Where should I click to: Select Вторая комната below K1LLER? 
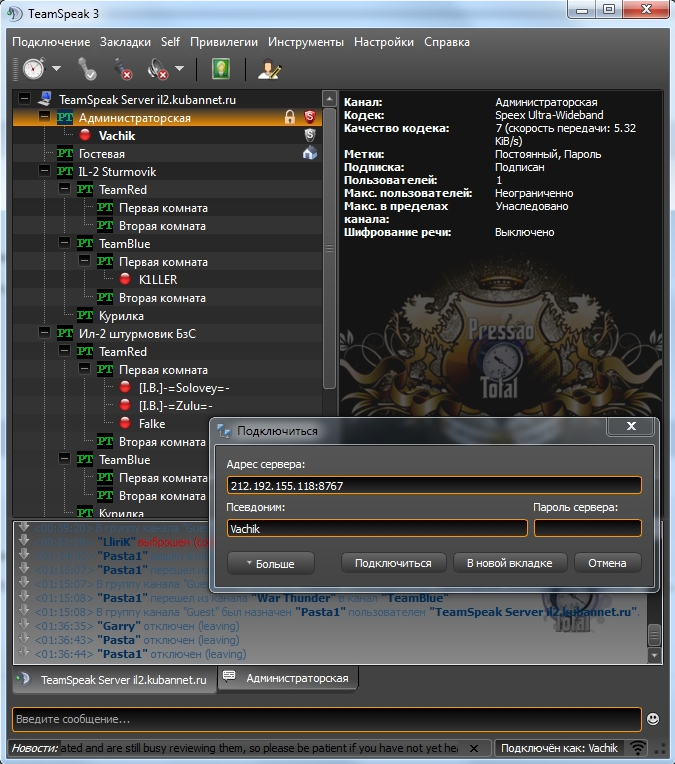[162, 298]
